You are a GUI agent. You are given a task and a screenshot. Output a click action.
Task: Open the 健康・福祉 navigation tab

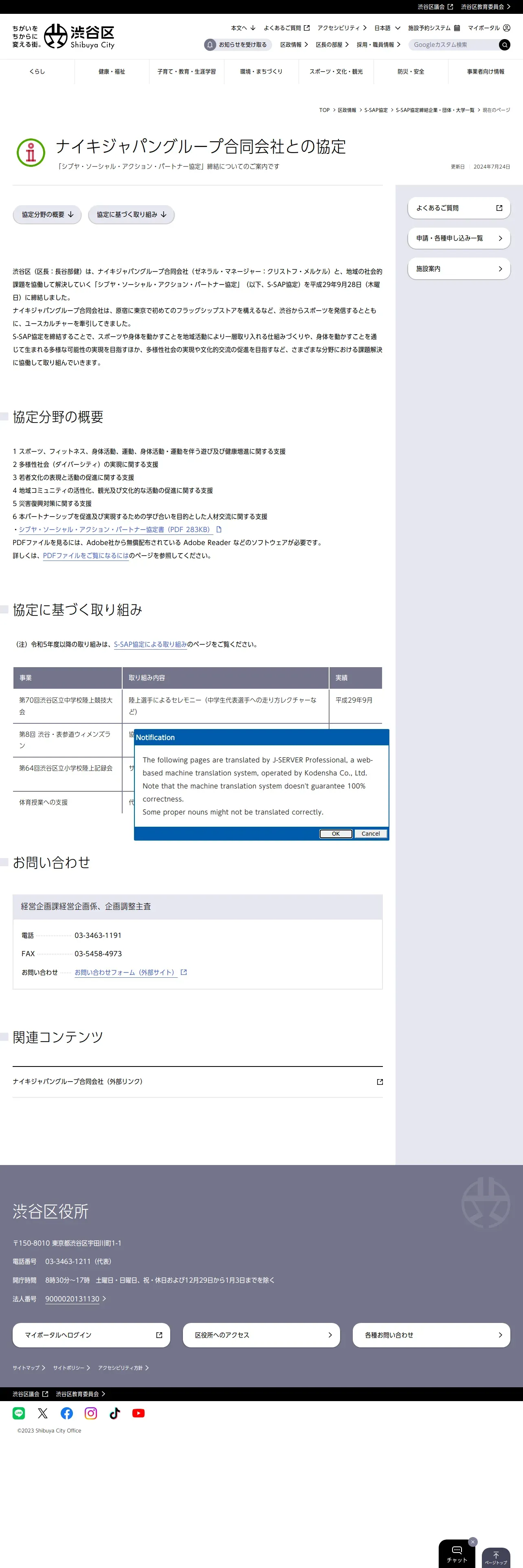112,72
